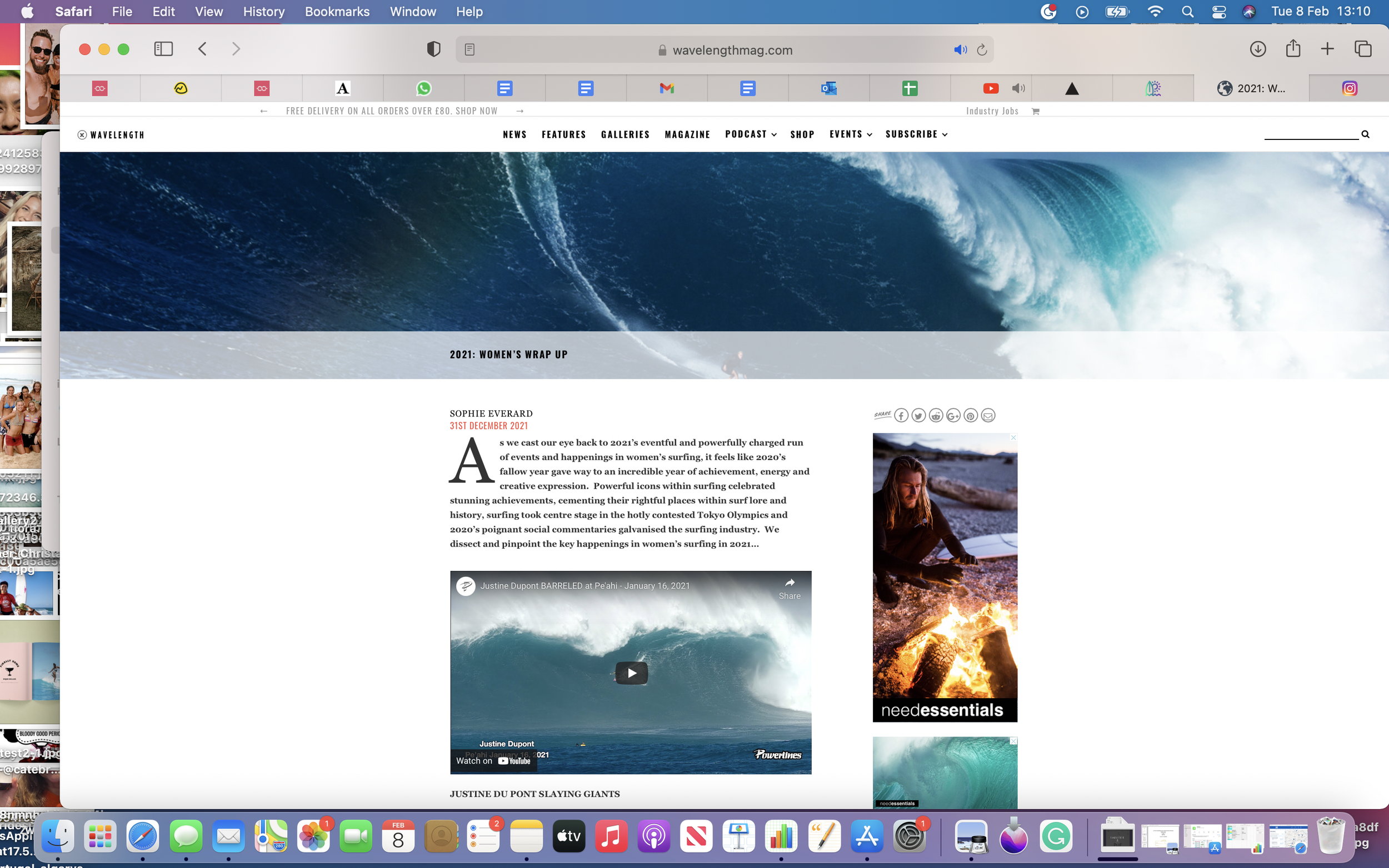This screenshot has height=868, width=1389.
Task: Share article on Twitter
Action: point(918,415)
